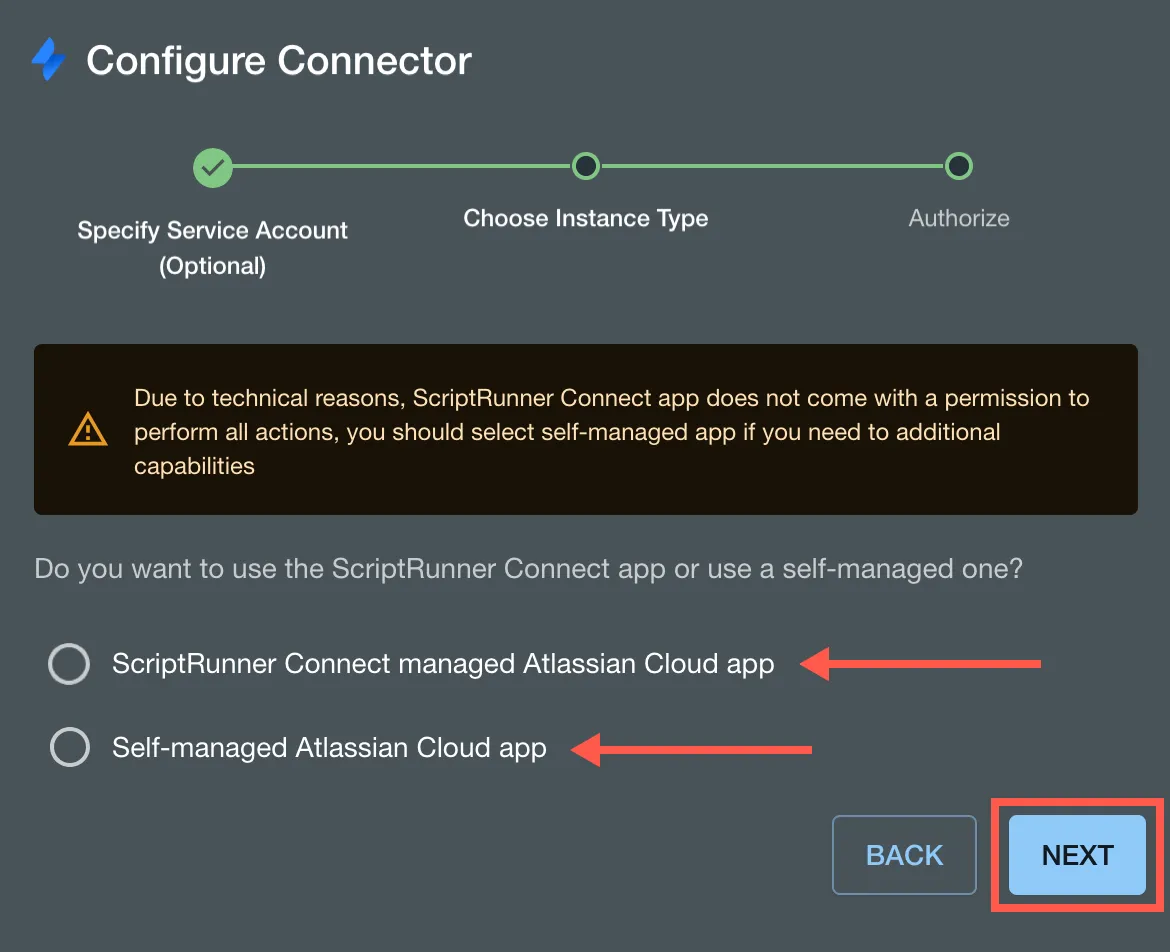Click the NEXT button
This screenshot has height=952, width=1170.
(1077, 855)
